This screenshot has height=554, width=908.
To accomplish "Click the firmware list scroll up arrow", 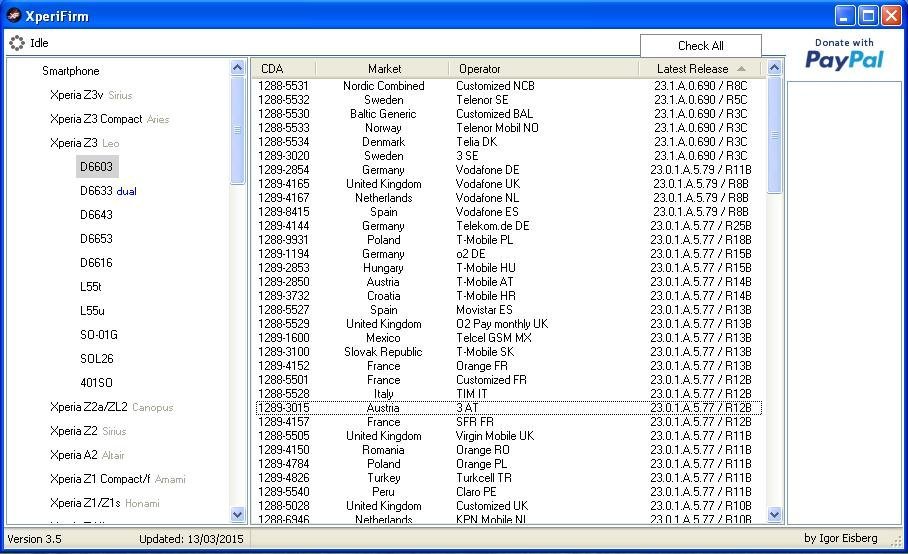I will pyautogui.click(x=775, y=68).
